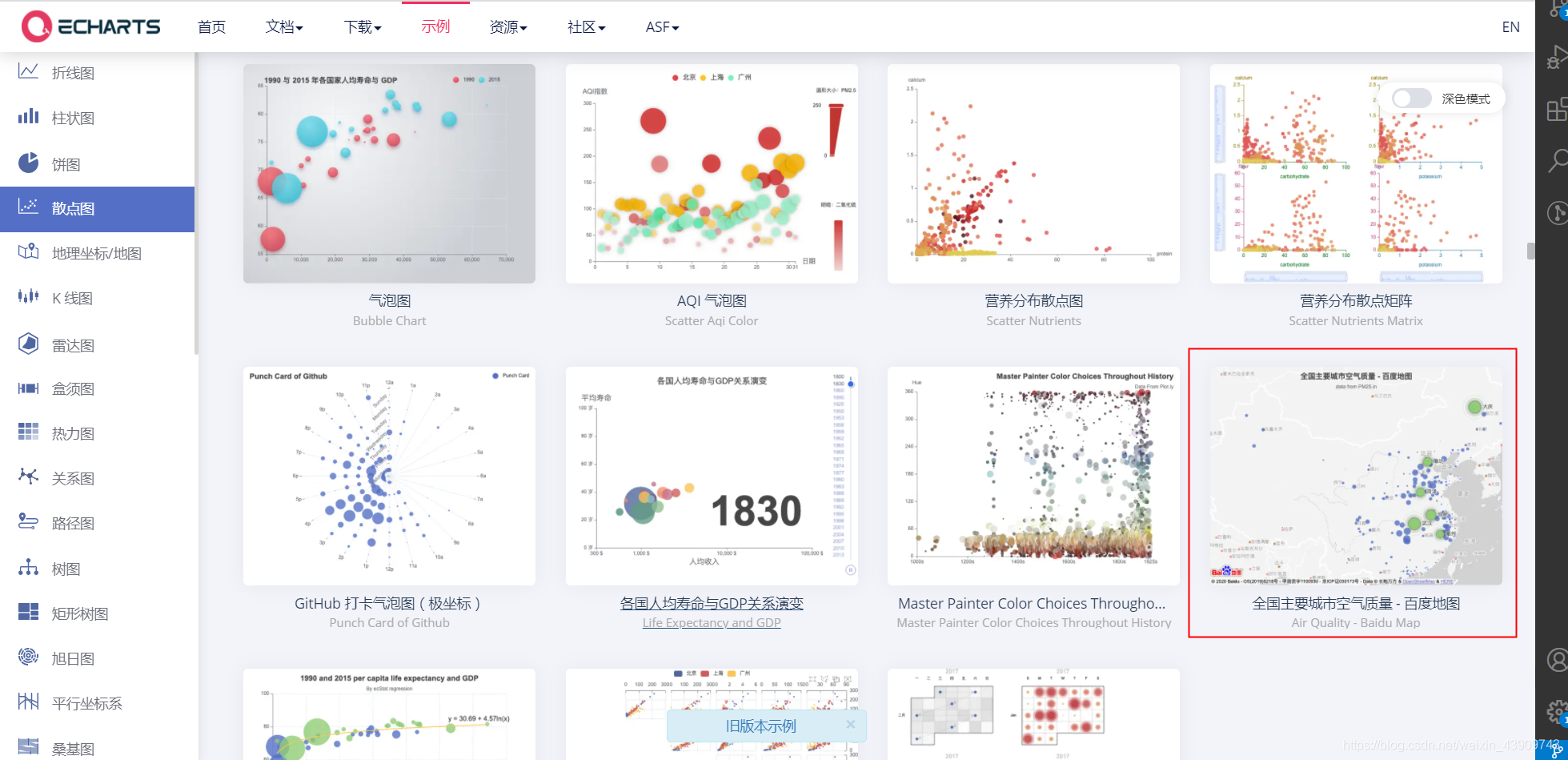Expand the ASF dropdown menu

point(662,27)
